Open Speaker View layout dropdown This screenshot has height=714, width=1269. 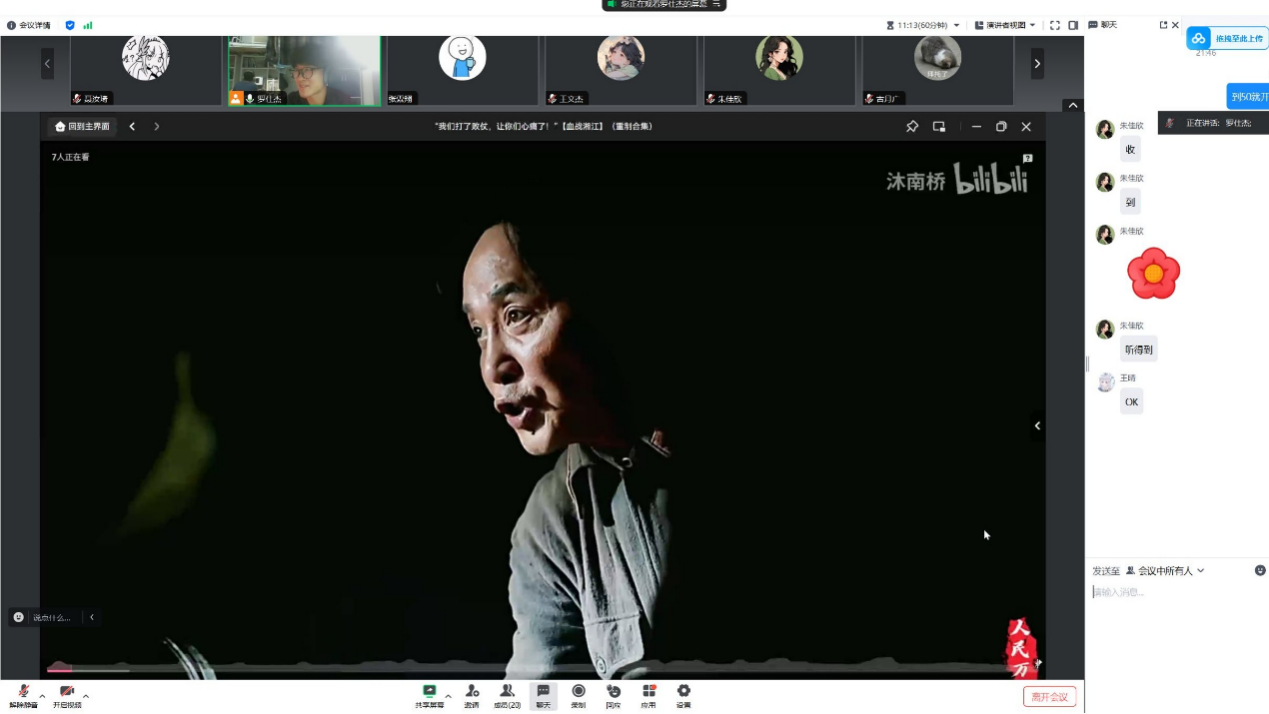coord(1005,25)
